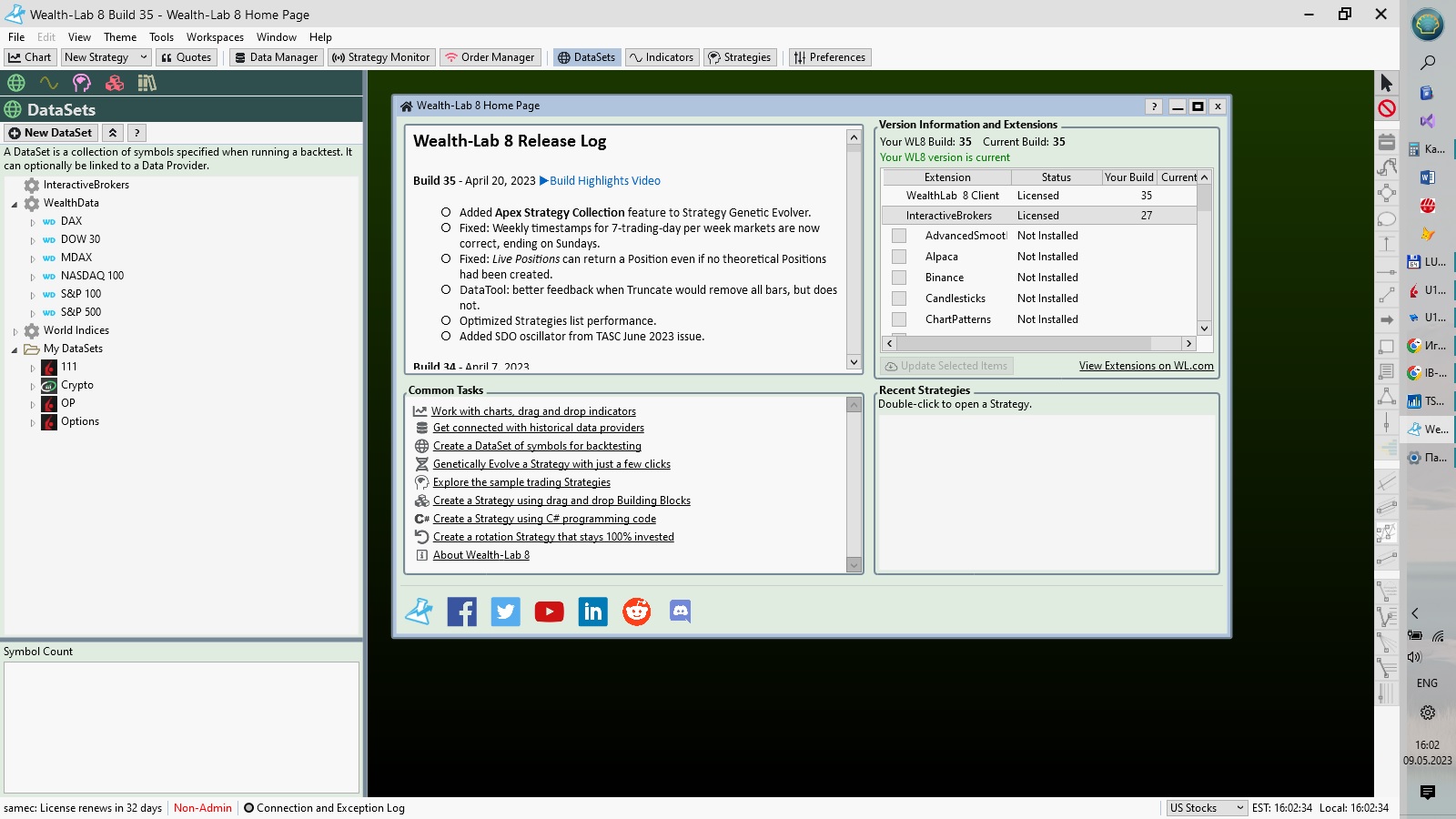Expand the Crypto dataset node
This screenshot has width=1456, height=819.
tap(33, 386)
